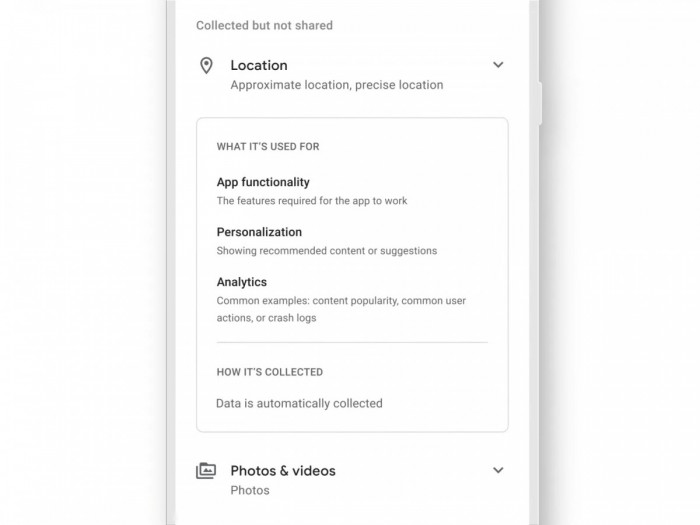Select the Personalization title

coord(259,232)
